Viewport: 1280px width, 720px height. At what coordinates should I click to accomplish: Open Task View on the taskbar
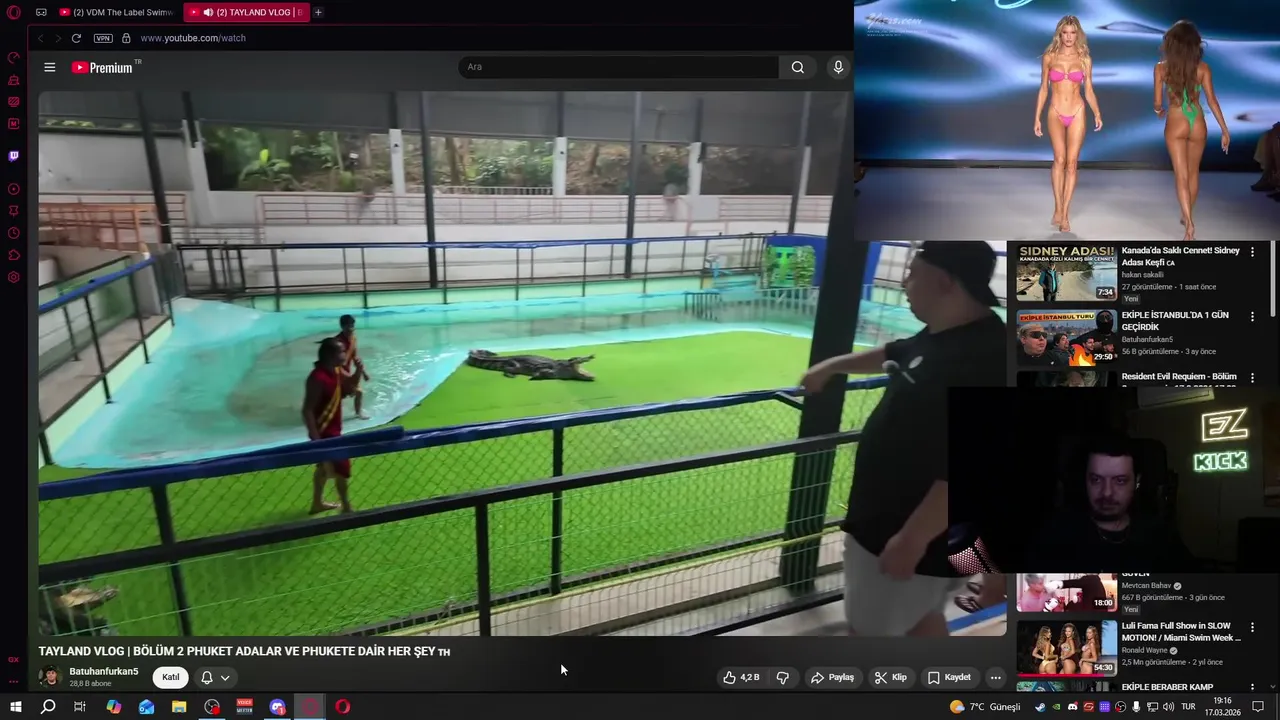tap(80, 707)
